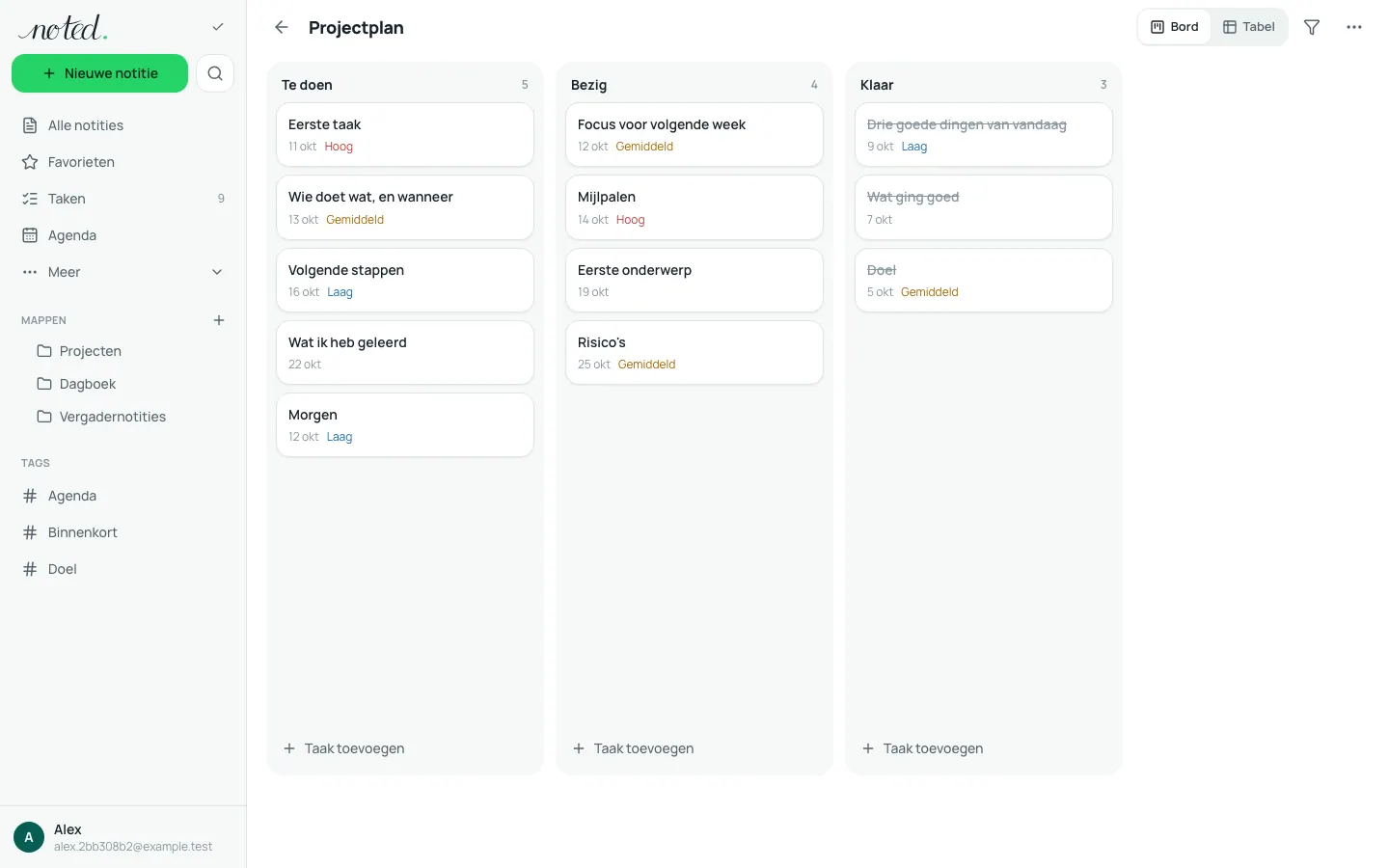
Task: Open the workspace dropdown chevron beside logo
Action: (x=218, y=27)
